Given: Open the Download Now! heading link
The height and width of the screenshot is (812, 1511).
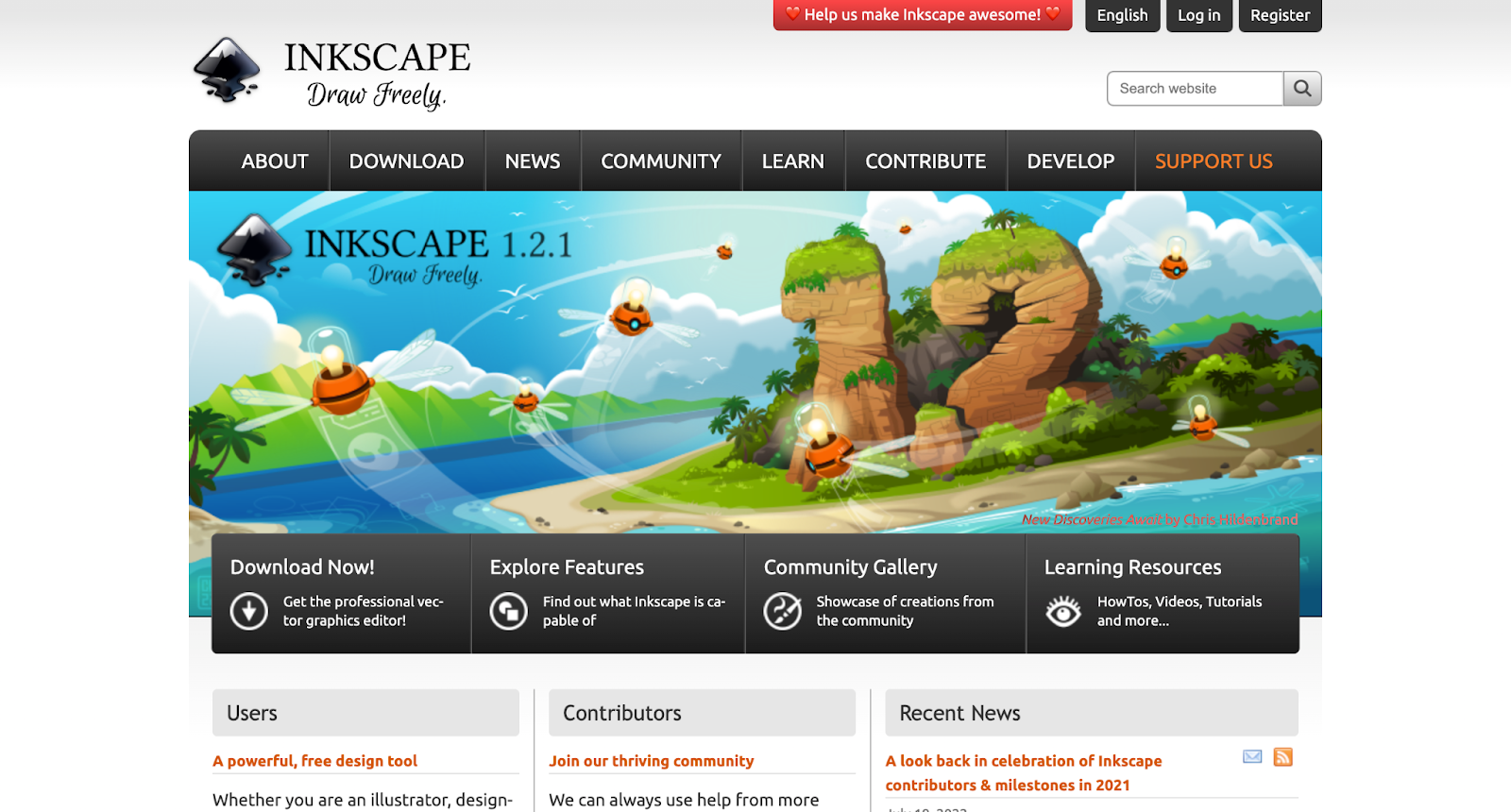Looking at the screenshot, I should click(x=302, y=567).
